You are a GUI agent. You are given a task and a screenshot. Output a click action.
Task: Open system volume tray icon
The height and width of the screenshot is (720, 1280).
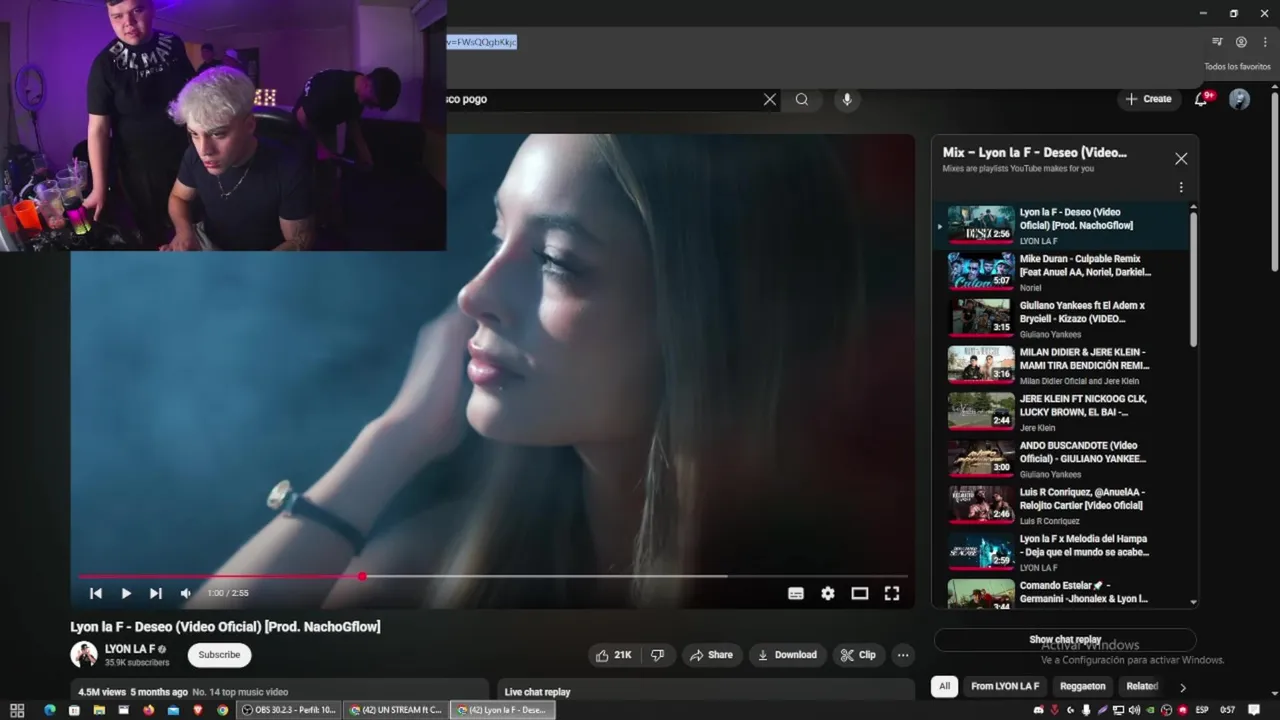coord(1134,710)
